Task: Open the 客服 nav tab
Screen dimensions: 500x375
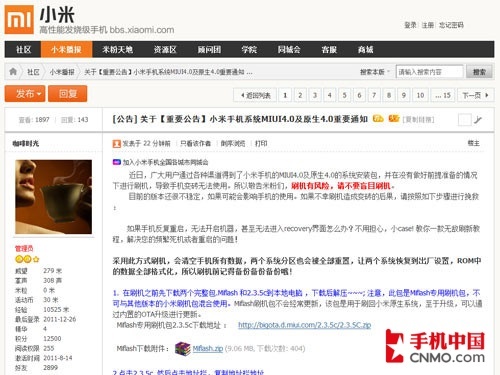Action: 329,50
